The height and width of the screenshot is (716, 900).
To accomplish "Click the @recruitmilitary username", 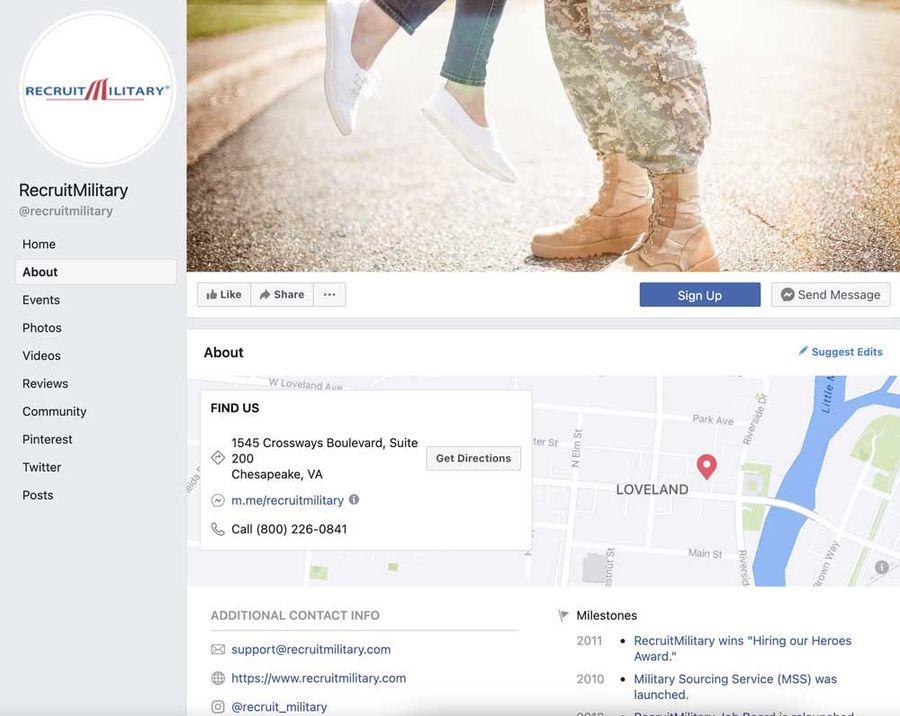I will [x=66, y=211].
